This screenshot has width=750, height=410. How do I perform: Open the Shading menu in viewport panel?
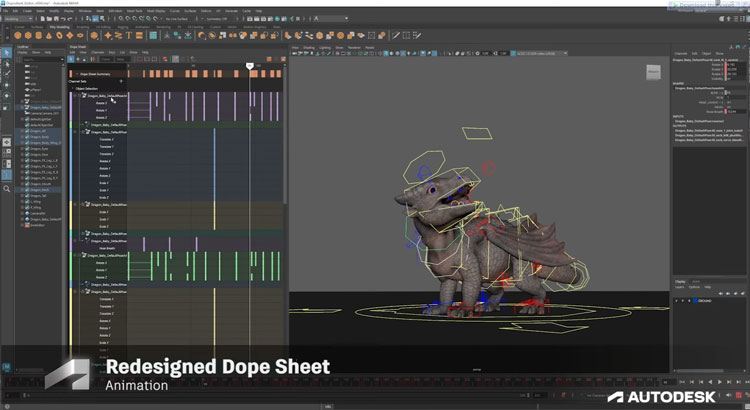(307, 46)
